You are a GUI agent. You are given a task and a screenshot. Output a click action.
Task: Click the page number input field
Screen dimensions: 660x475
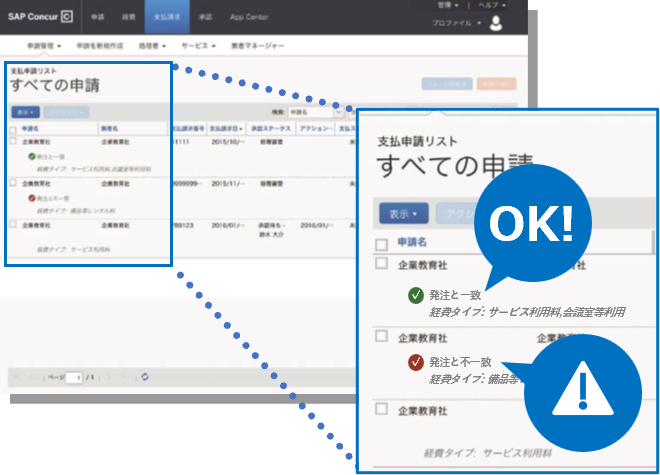point(73,378)
